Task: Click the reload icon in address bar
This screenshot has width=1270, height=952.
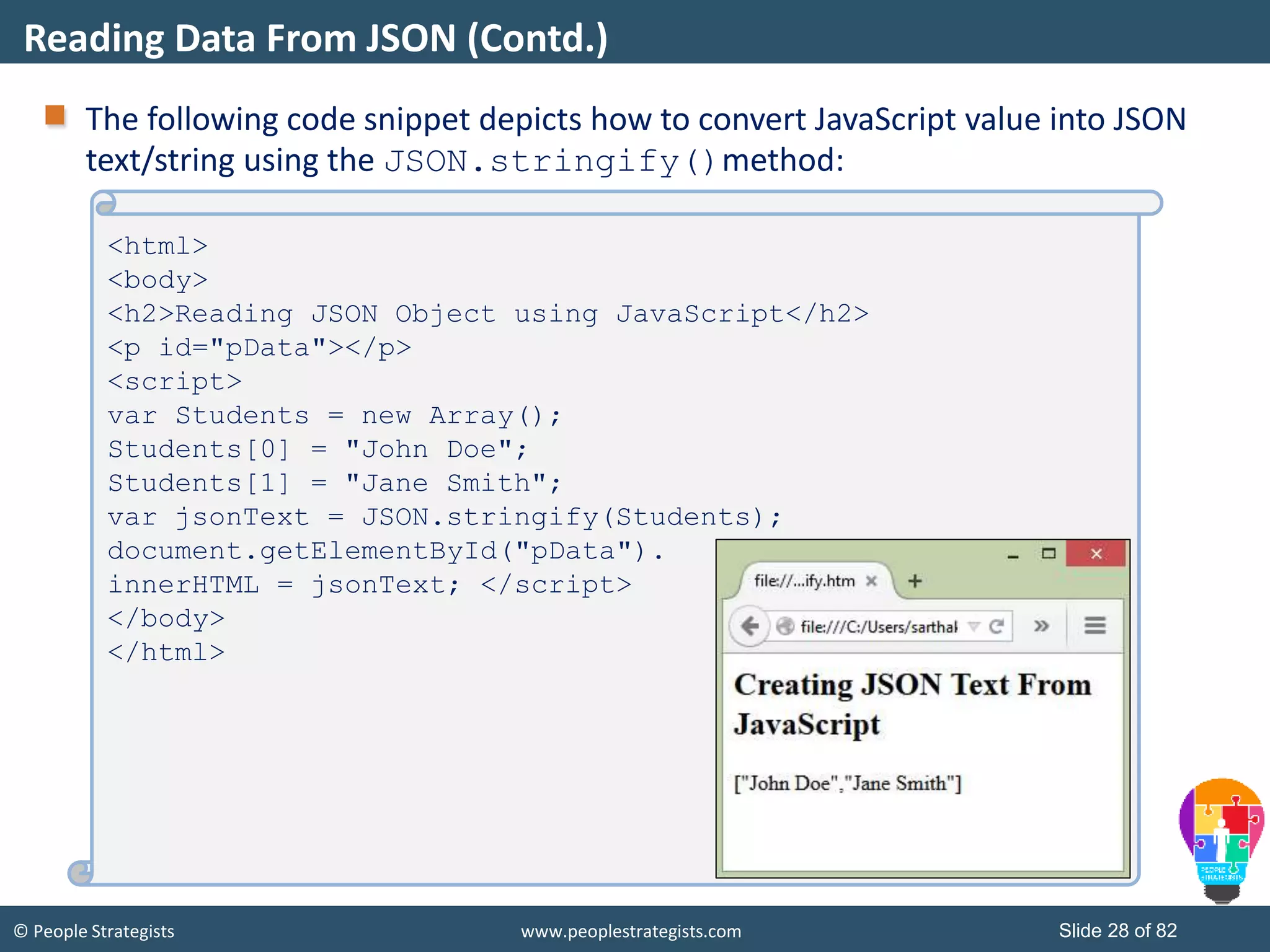Action: coord(997,627)
